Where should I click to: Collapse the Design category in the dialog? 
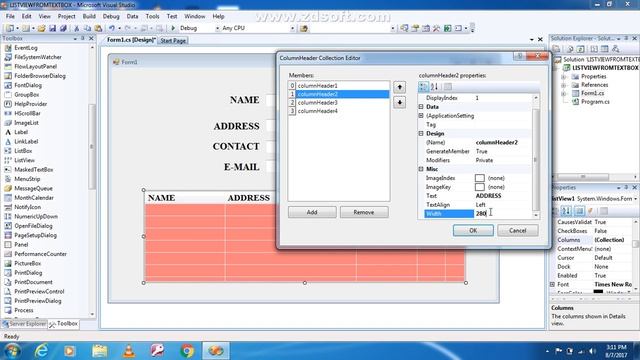pyautogui.click(x=421, y=133)
